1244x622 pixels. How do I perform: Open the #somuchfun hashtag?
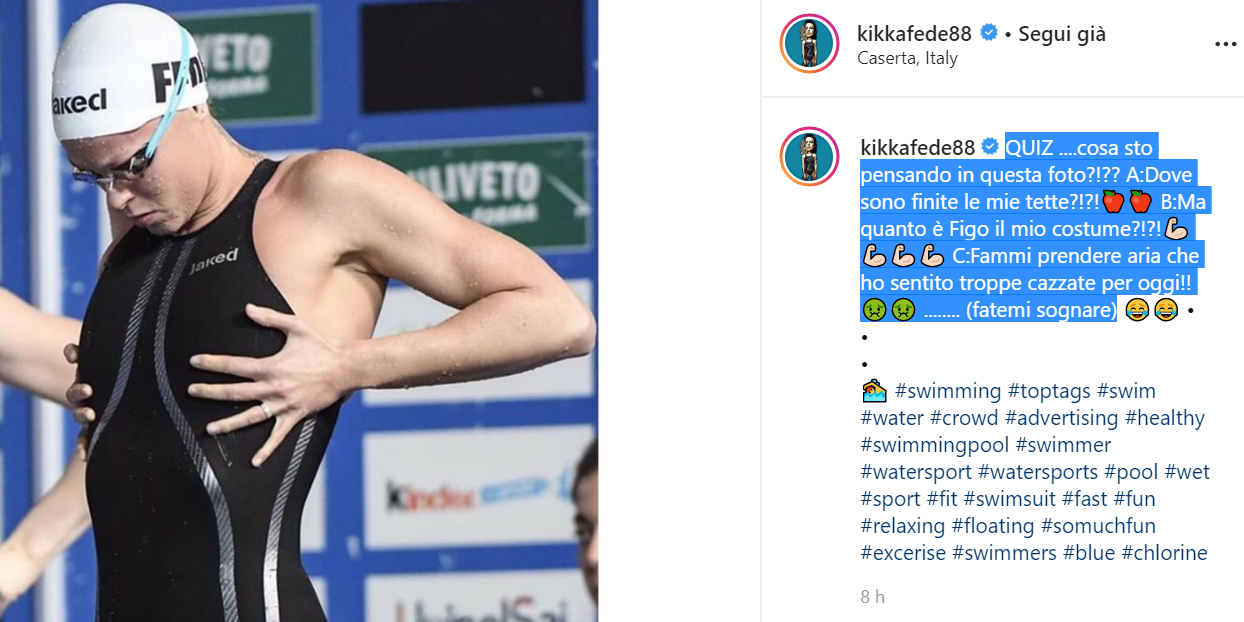coord(1098,526)
